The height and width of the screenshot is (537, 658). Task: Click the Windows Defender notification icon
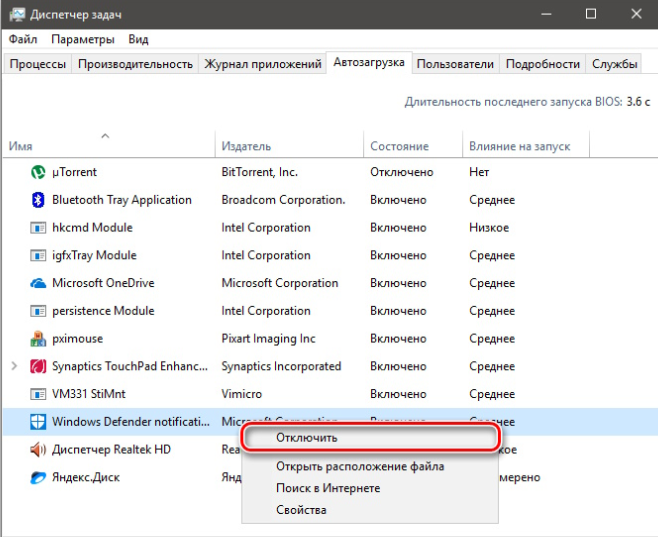pos(39,422)
